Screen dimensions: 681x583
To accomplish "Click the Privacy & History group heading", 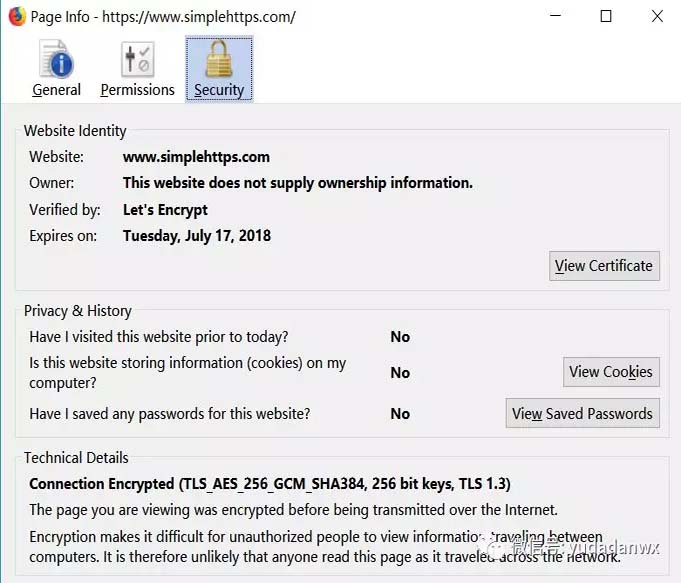I will (78, 311).
